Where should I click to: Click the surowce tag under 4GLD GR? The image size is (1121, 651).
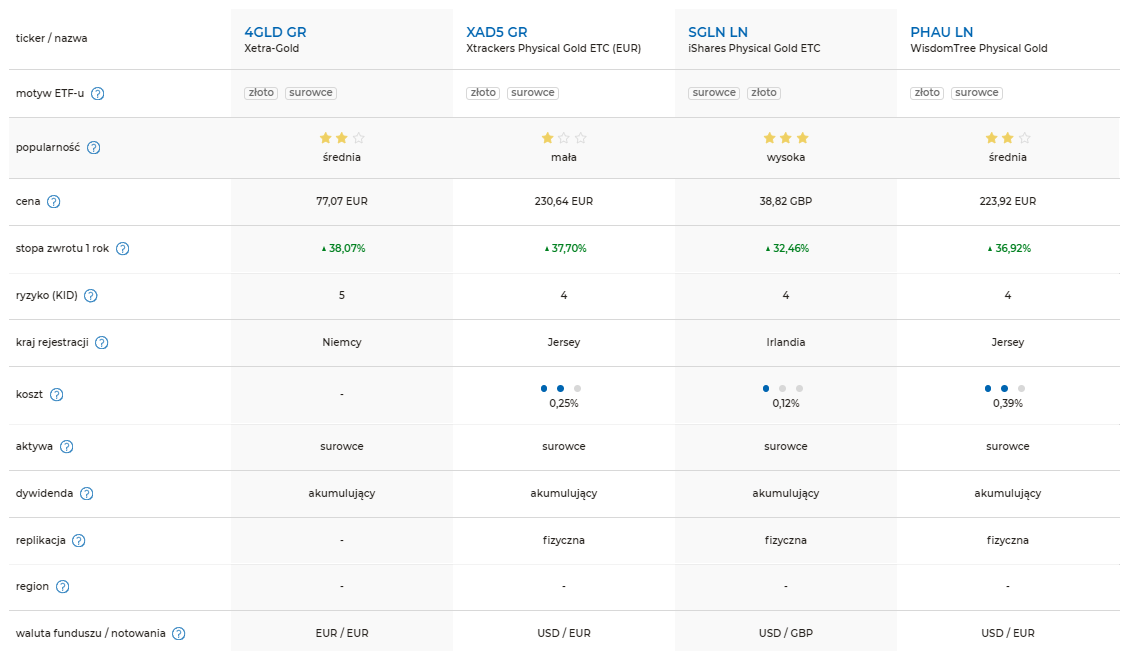click(311, 93)
